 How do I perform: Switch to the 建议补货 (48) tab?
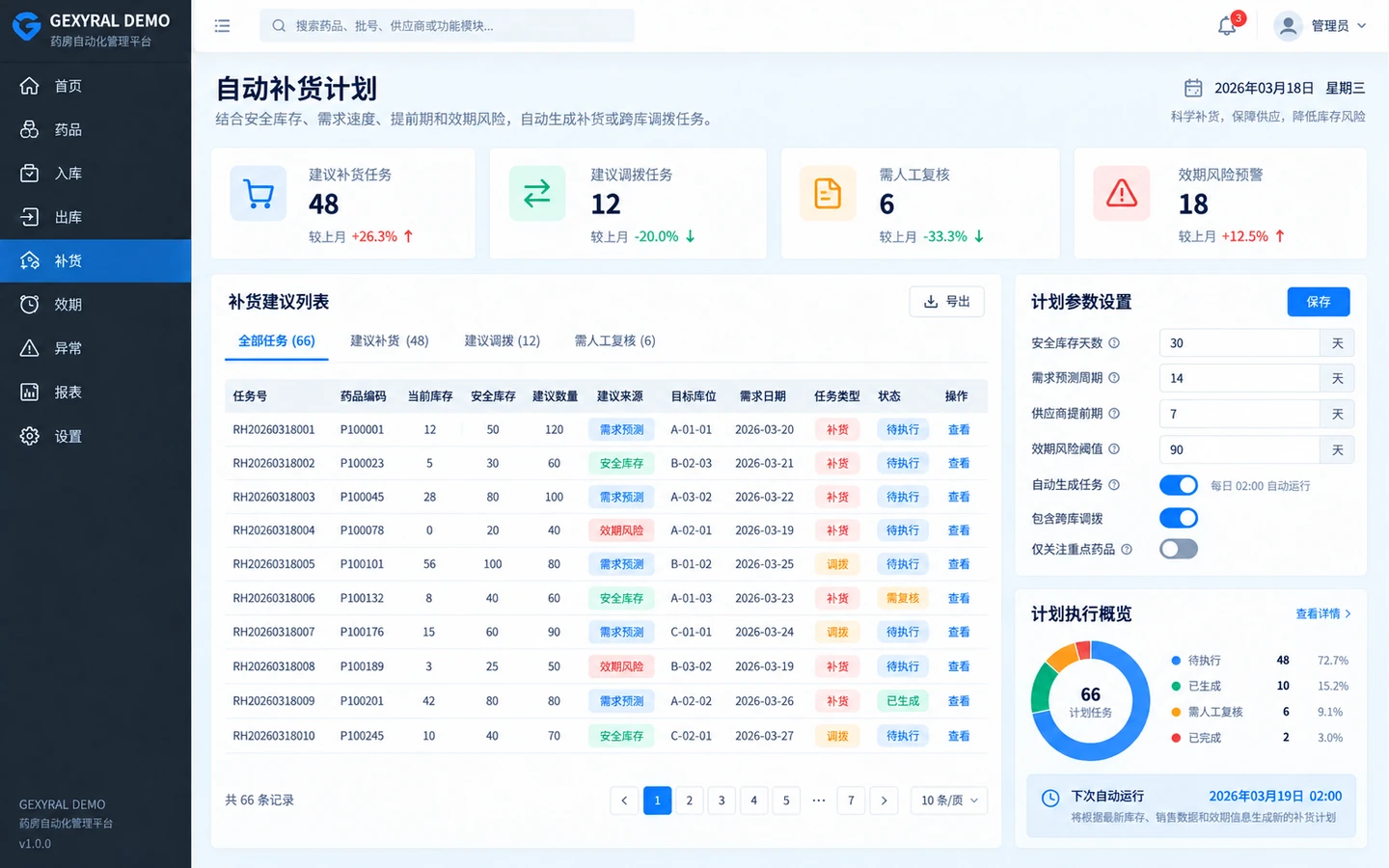coord(390,341)
